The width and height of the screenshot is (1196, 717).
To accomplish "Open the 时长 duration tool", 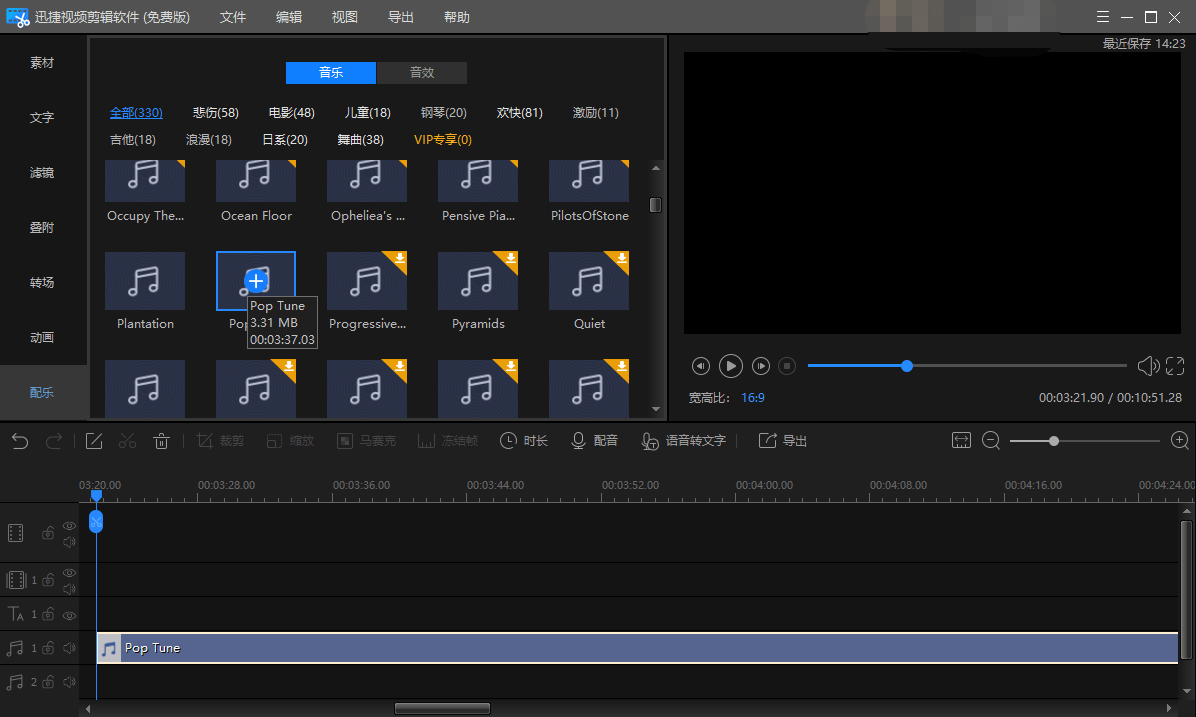I will point(524,441).
